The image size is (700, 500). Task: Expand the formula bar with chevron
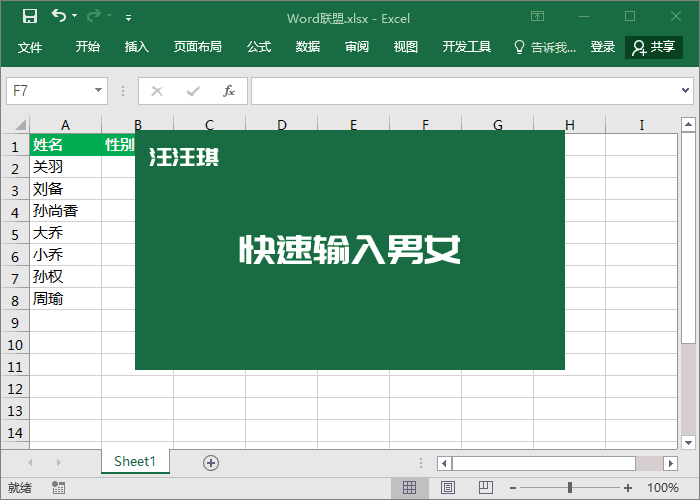point(686,91)
